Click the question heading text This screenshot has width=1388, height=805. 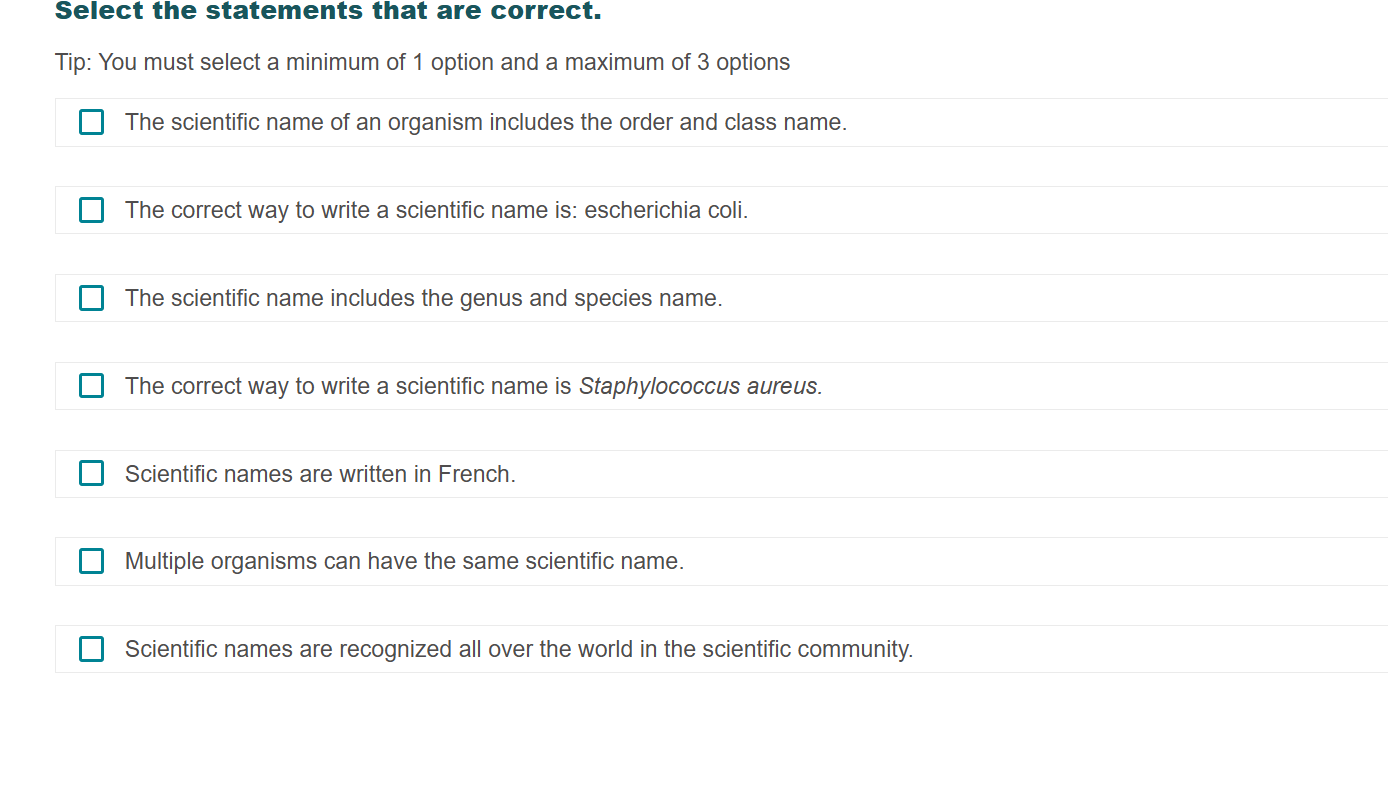click(327, 11)
